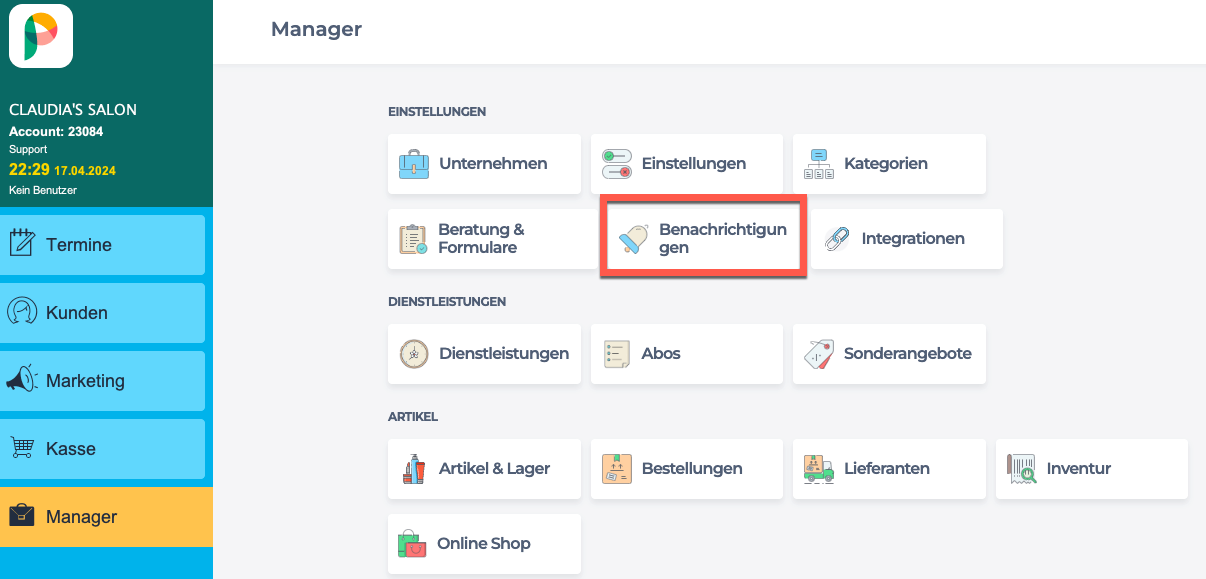Switch to the Marketing section
The height and width of the screenshot is (579, 1206).
tap(102, 381)
